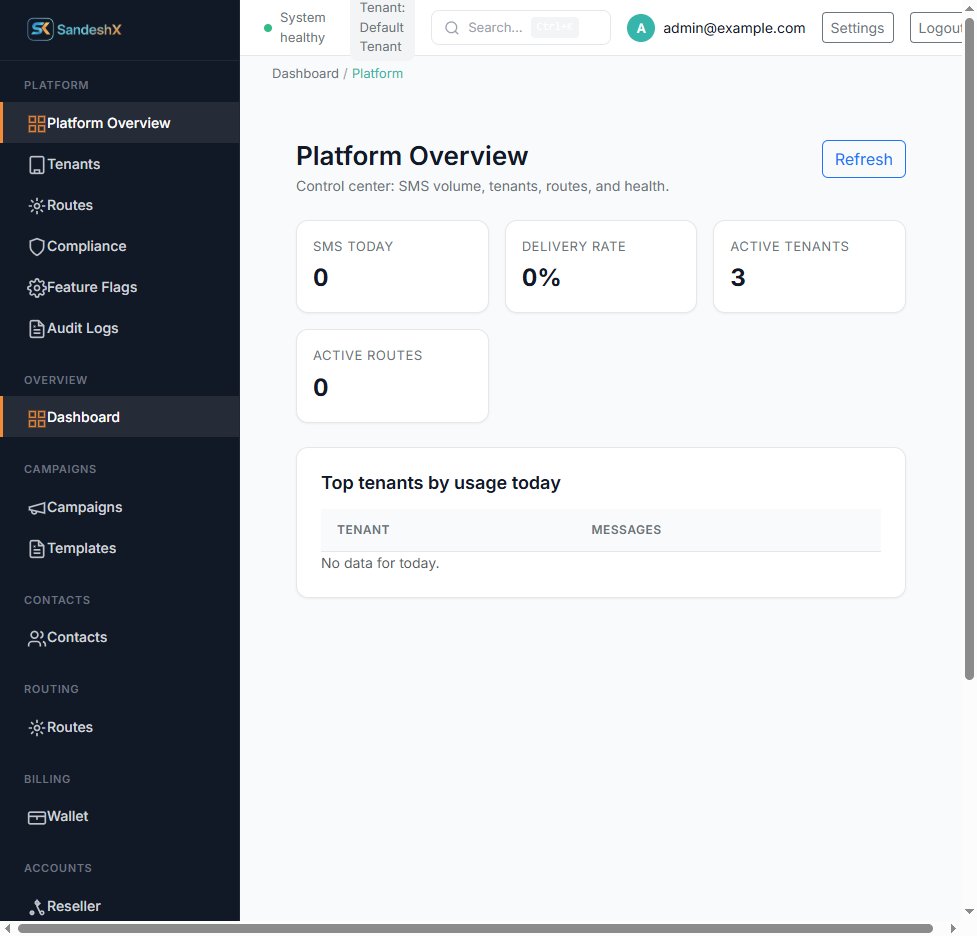Open the Contacts menu item
This screenshot has height=936, width=977.
tap(120, 638)
